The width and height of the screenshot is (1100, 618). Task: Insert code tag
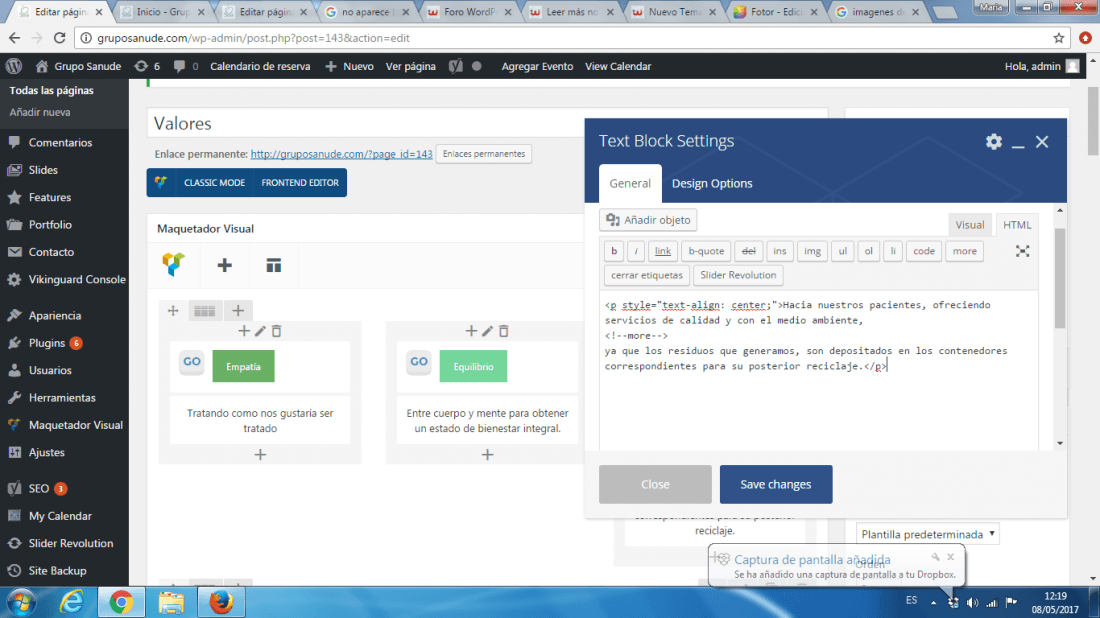pos(924,251)
